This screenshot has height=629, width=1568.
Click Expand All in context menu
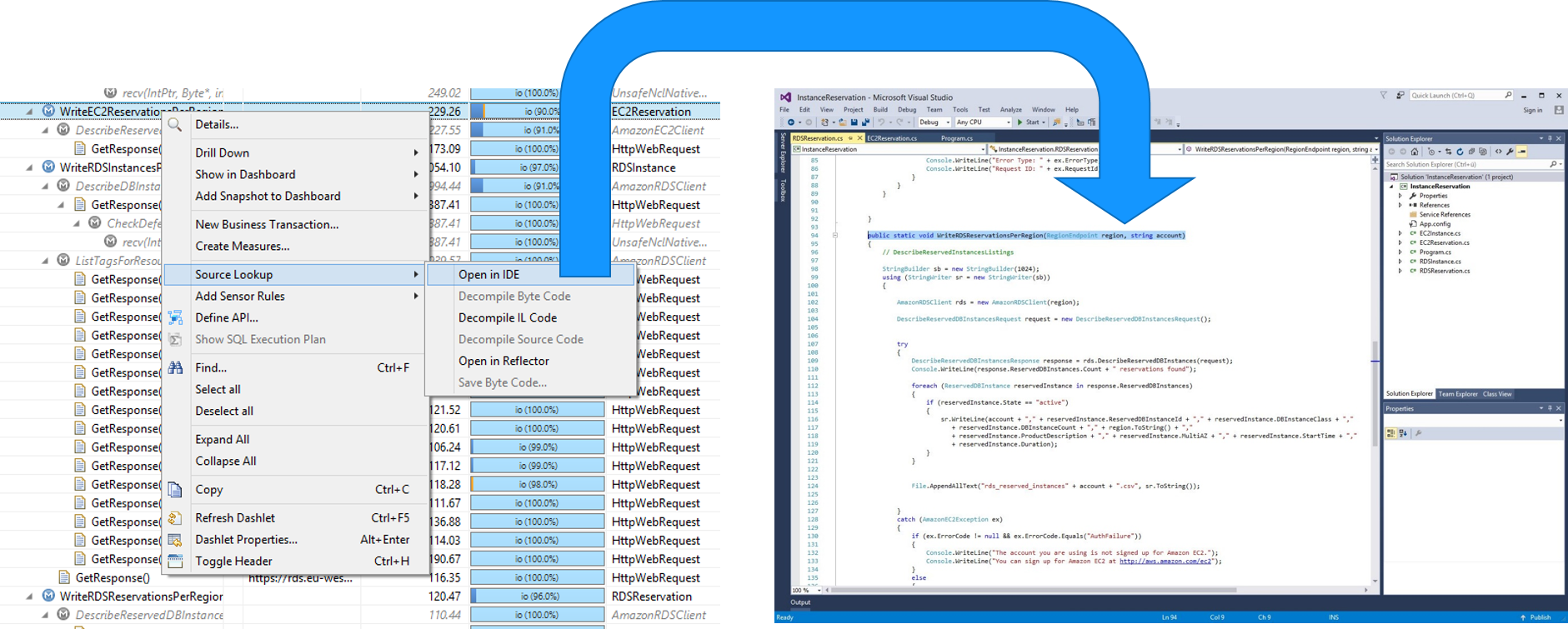click(222, 439)
